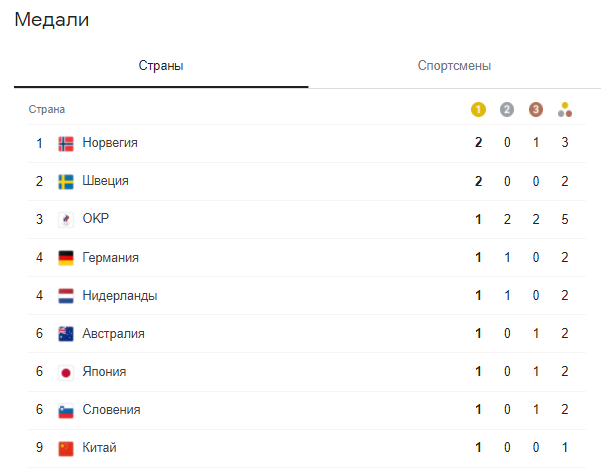Click the Norway flag icon

point(66,143)
